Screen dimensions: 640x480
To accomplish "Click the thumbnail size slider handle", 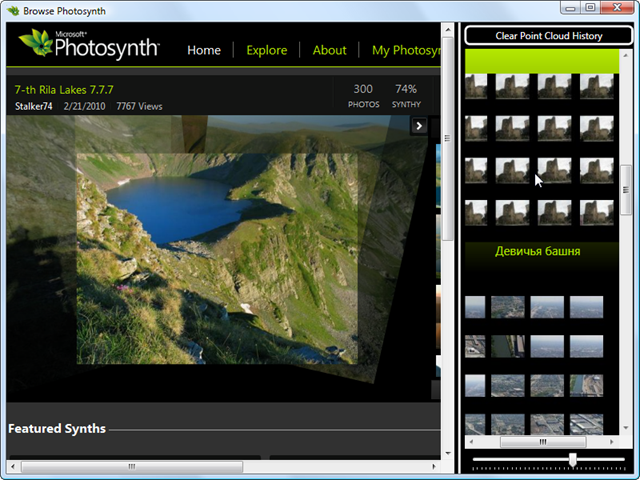I will tap(573, 459).
